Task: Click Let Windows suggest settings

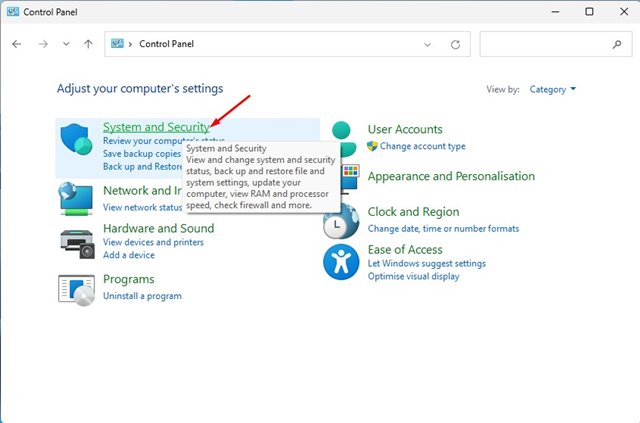Action: (427, 263)
